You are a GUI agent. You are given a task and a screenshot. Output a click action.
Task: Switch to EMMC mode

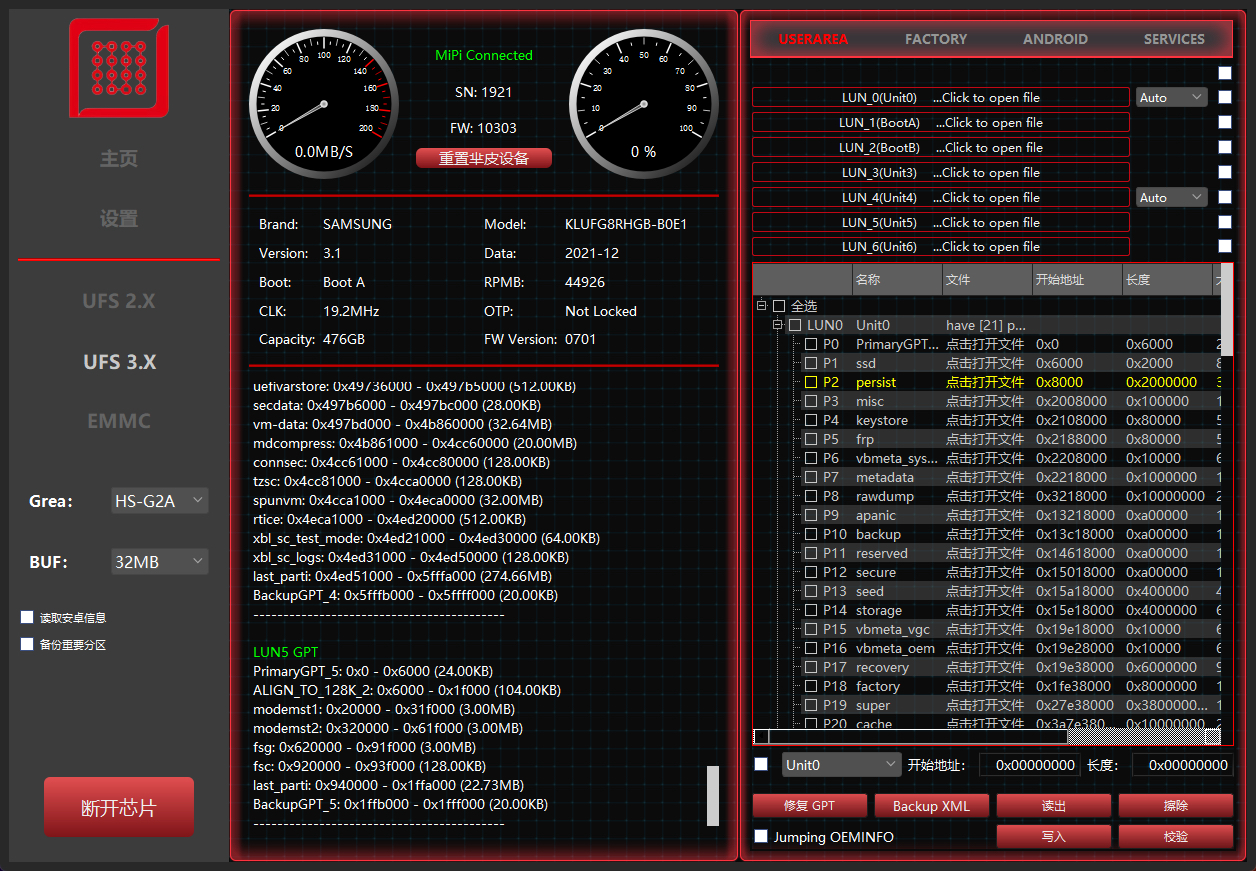pos(118,421)
